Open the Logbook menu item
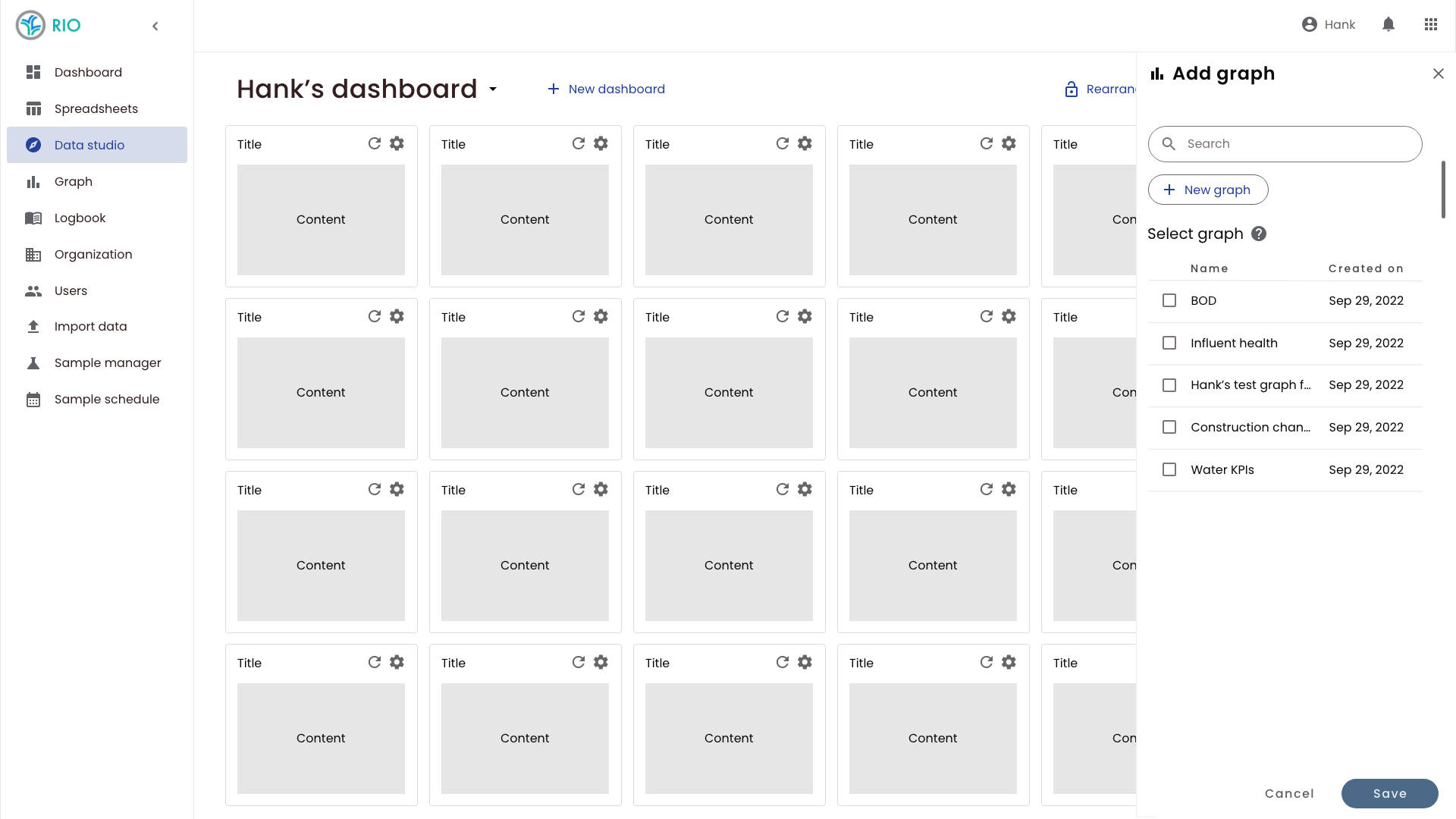This screenshot has height=819, width=1456. coord(80,218)
